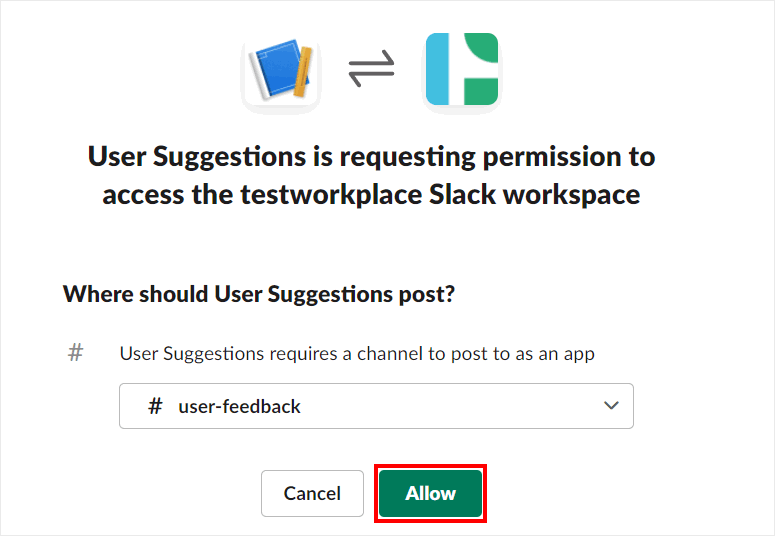Click the yellow ruler on the app icon
Screen dimensions: 775x536
coord(303,73)
